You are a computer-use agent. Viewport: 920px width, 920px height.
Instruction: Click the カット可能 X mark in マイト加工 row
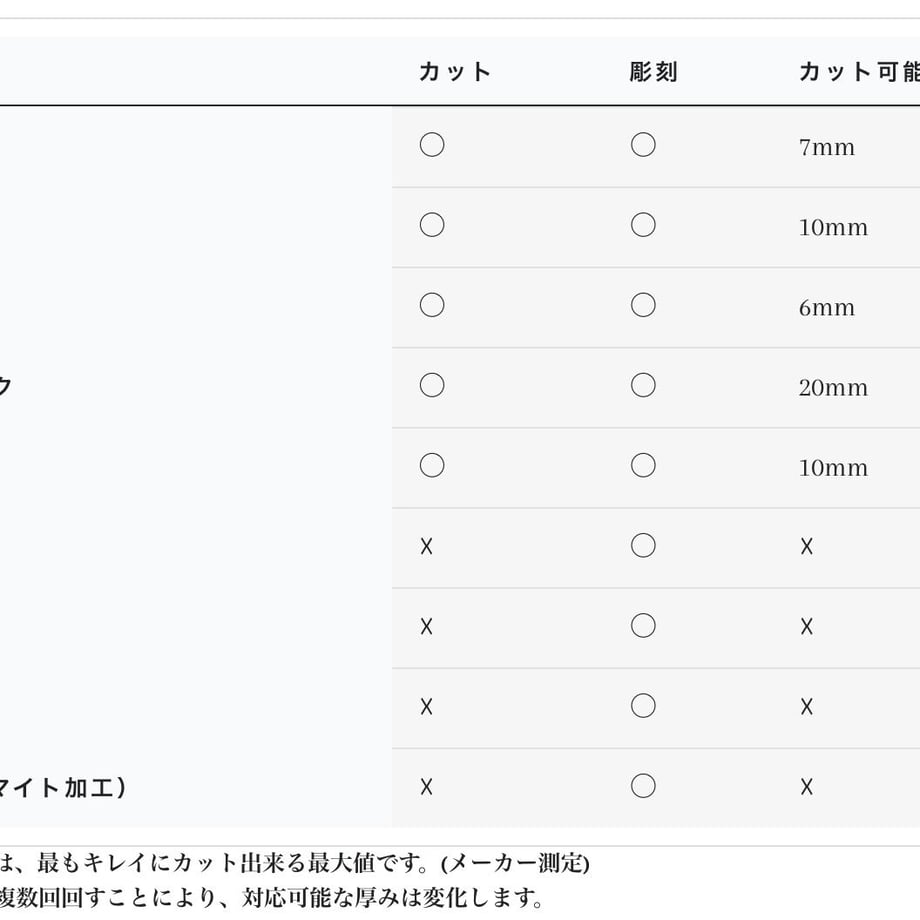tap(807, 787)
